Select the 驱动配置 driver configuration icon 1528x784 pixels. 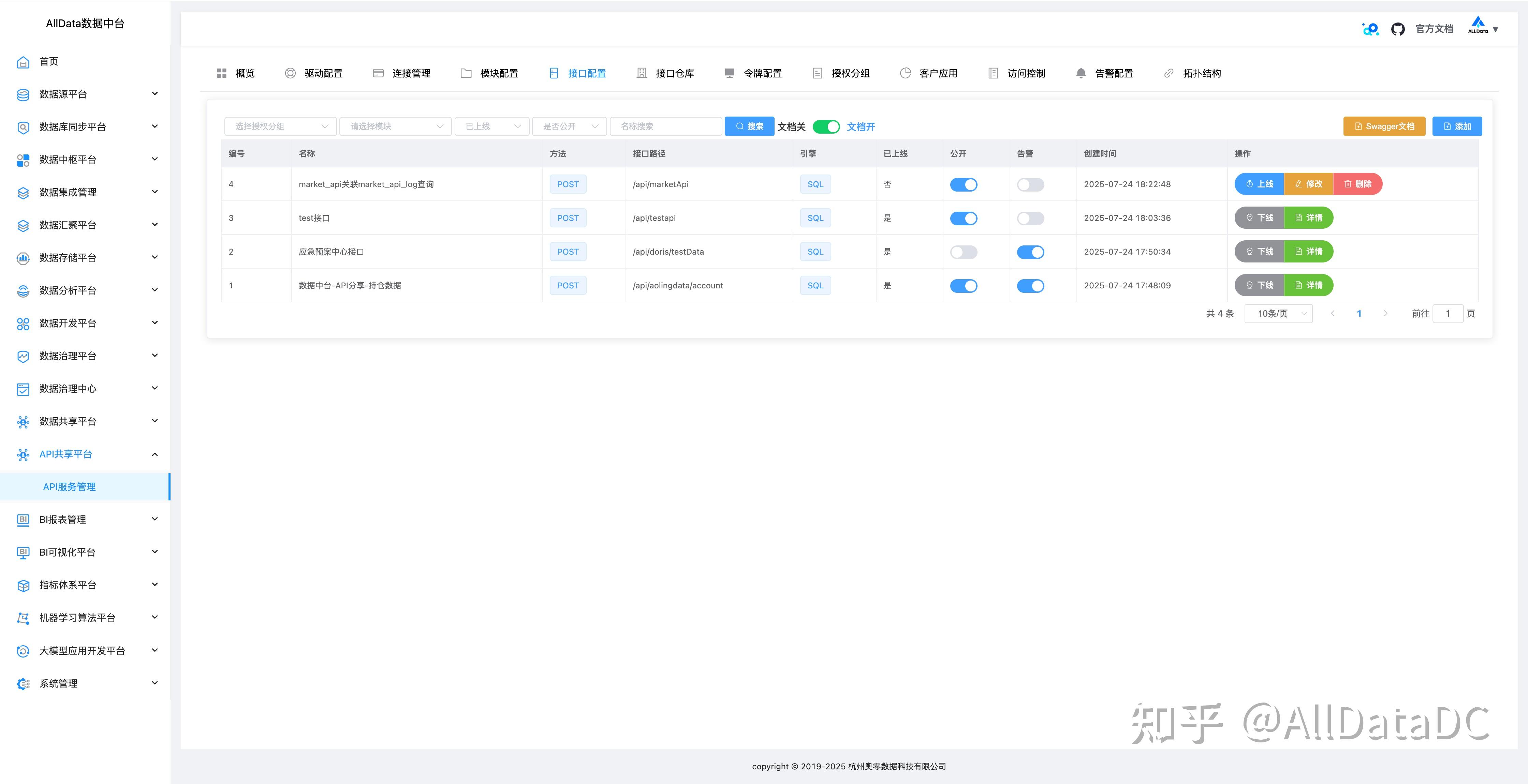[x=290, y=73]
